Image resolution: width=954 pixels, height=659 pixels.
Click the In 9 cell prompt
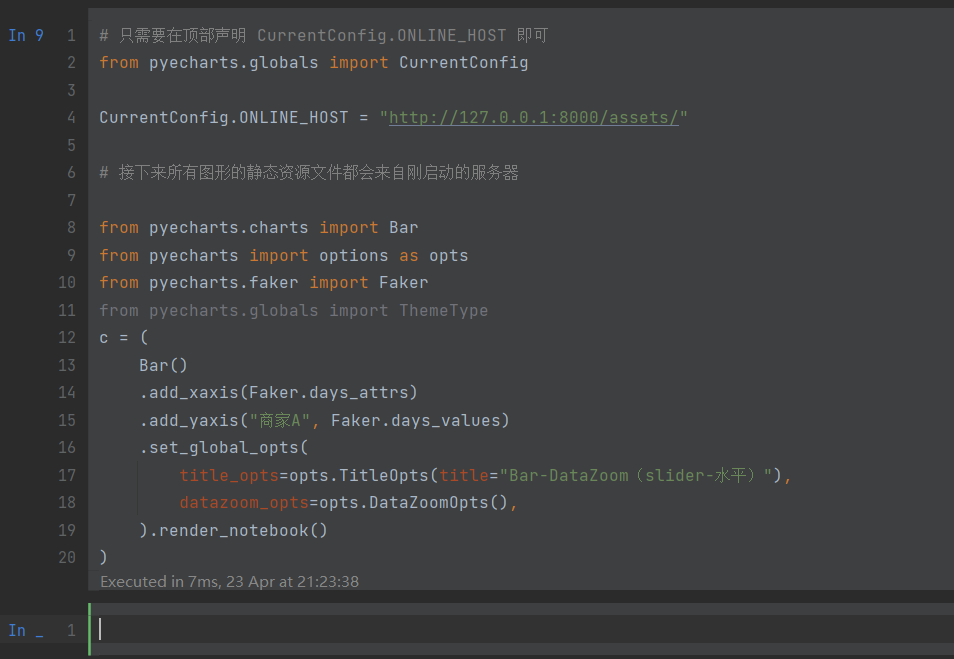(27, 35)
